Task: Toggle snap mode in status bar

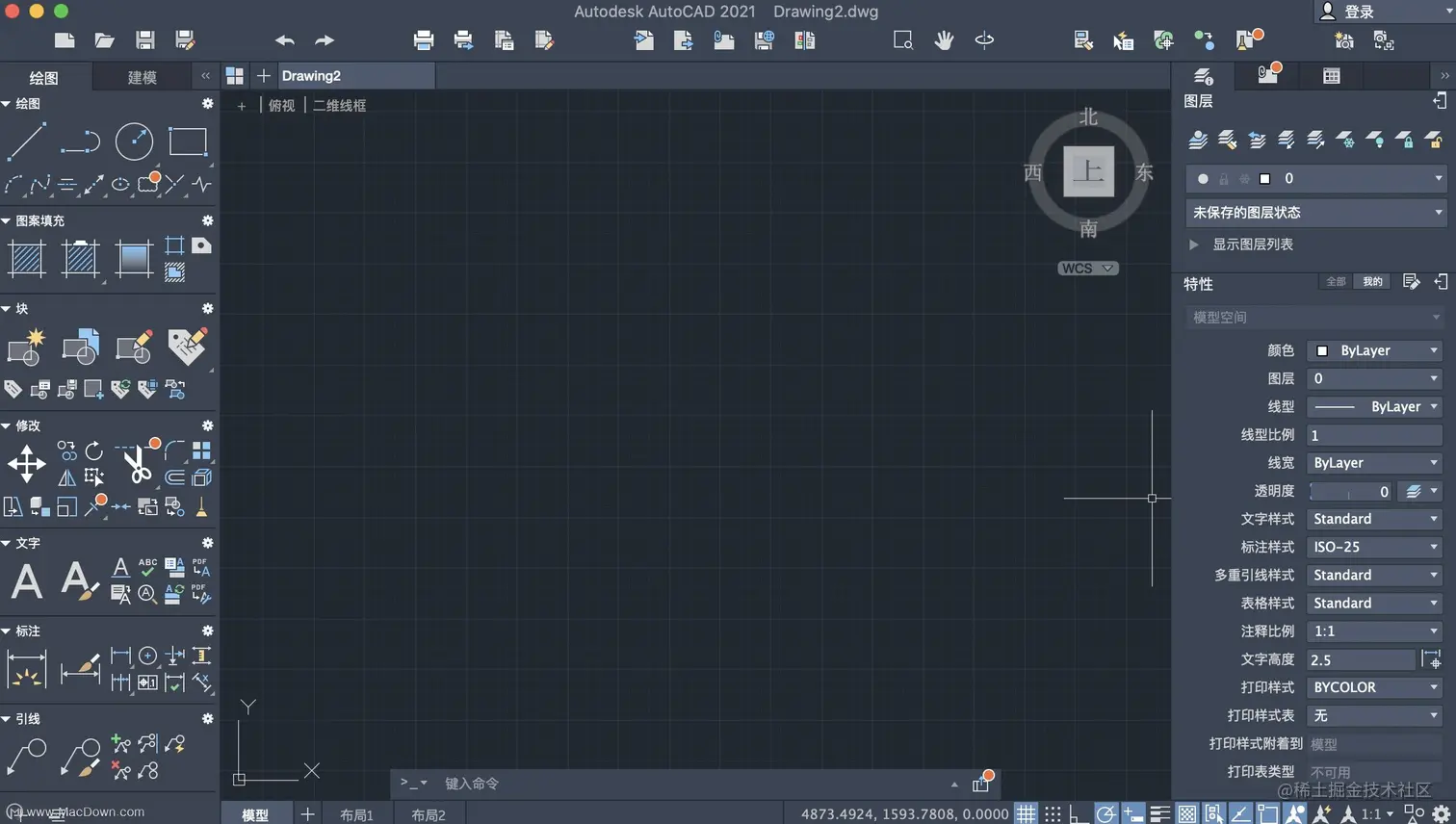Action: click(1053, 814)
